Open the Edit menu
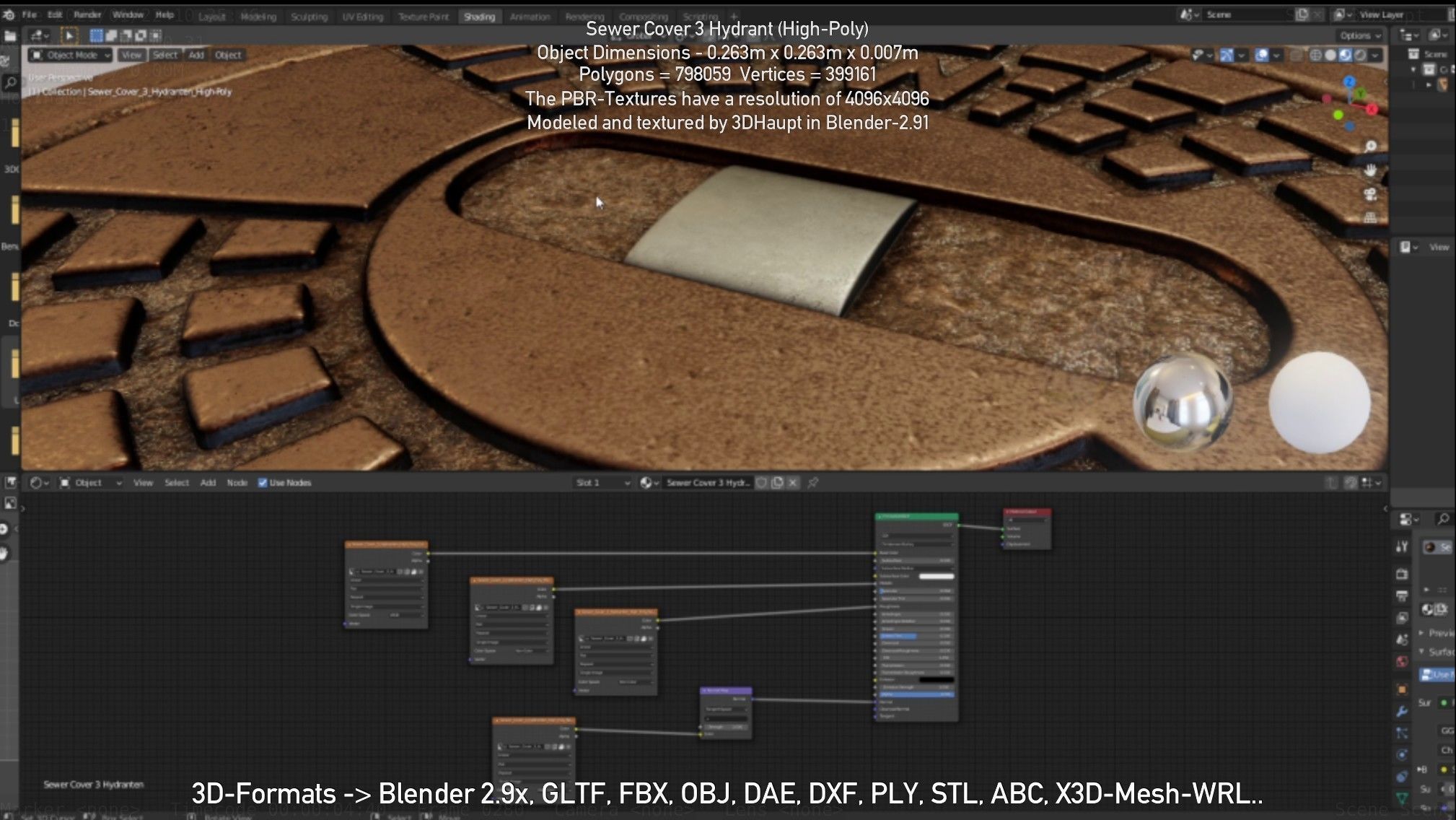 (x=55, y=14)
